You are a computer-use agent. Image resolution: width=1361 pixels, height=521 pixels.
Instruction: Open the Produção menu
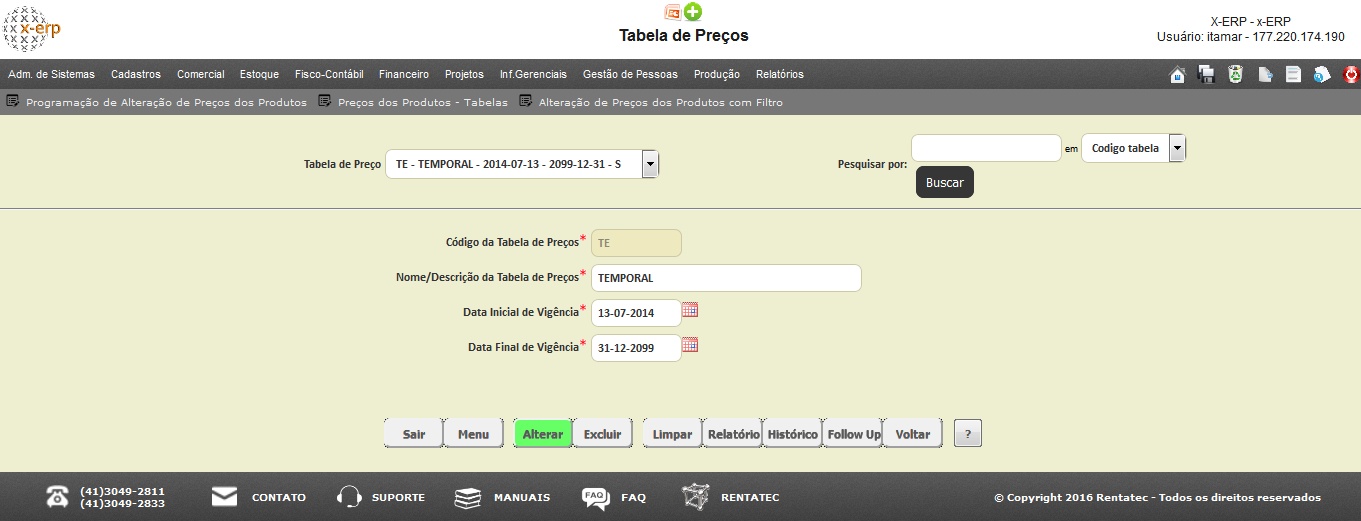[717, 75]
